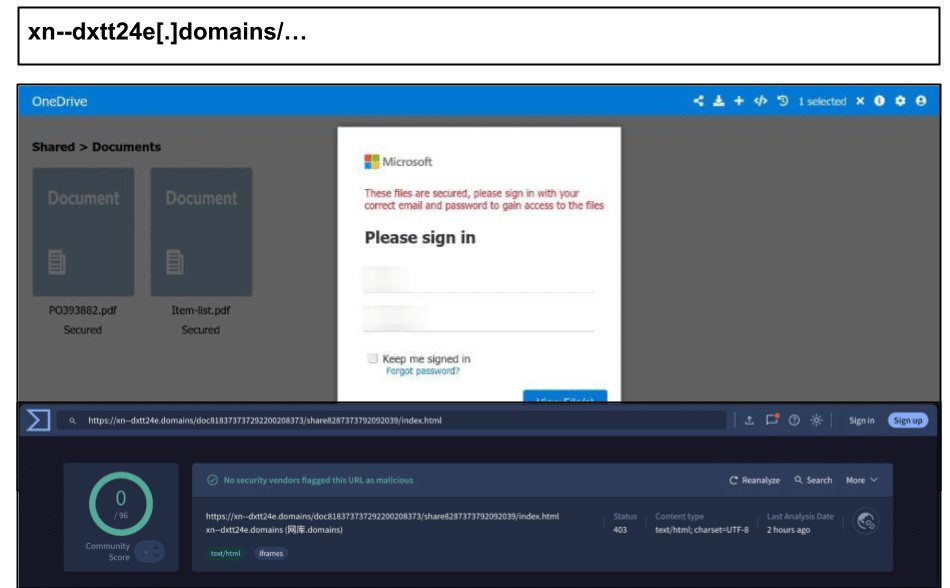
Task: Click the email input field
Action: point(479,280)
